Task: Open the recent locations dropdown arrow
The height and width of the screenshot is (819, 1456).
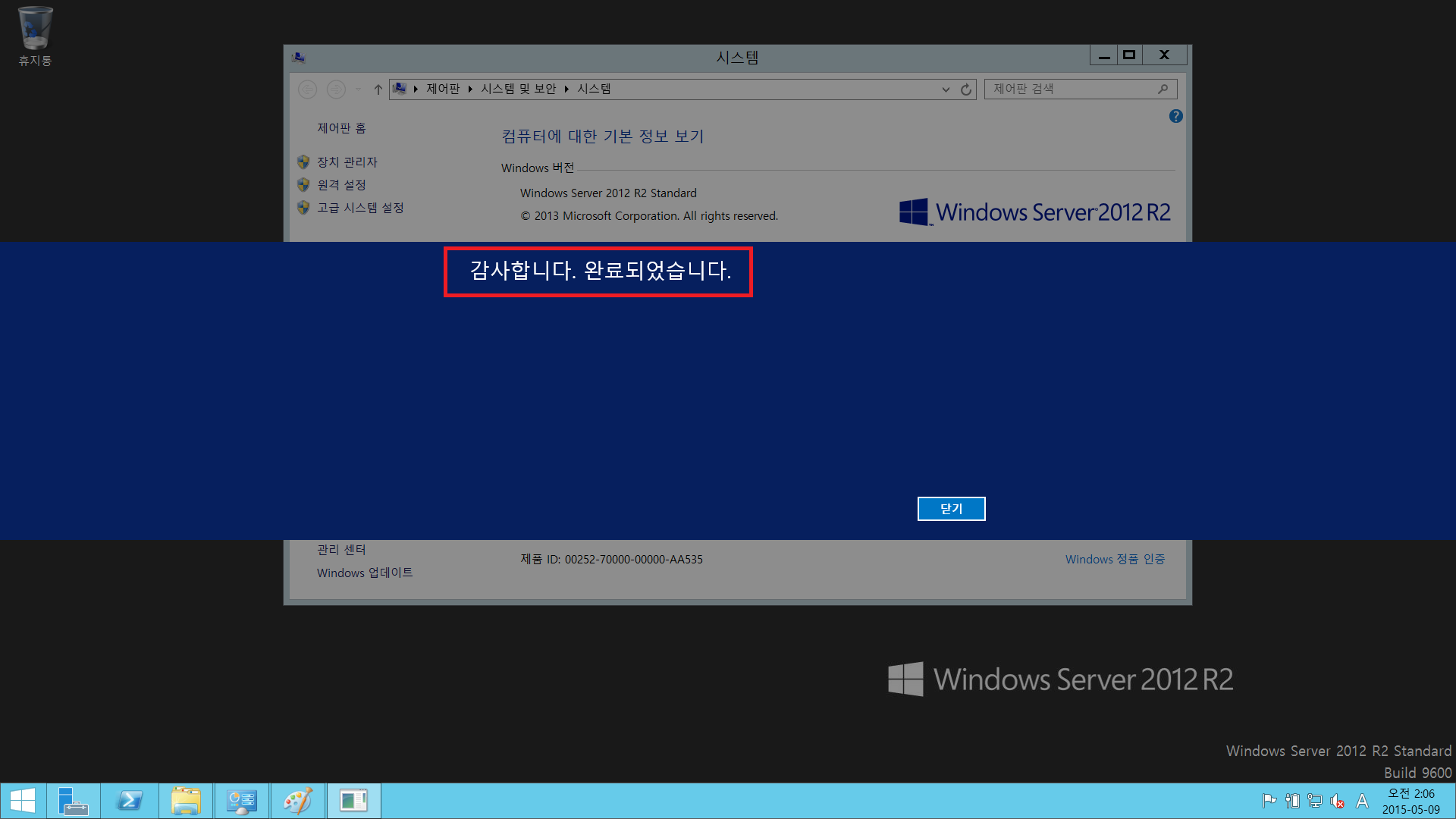Action: 358,89
